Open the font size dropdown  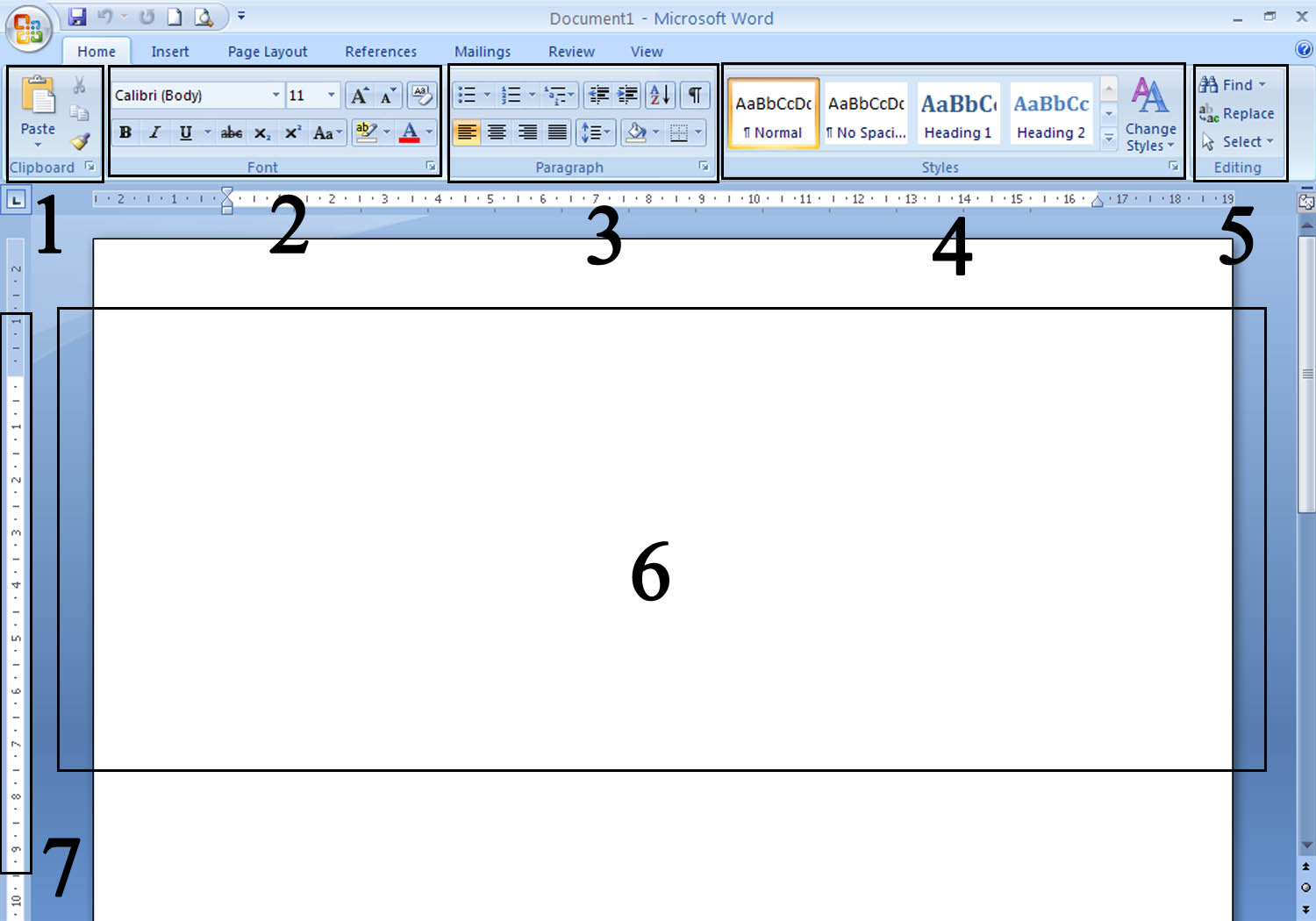[331, 95]
